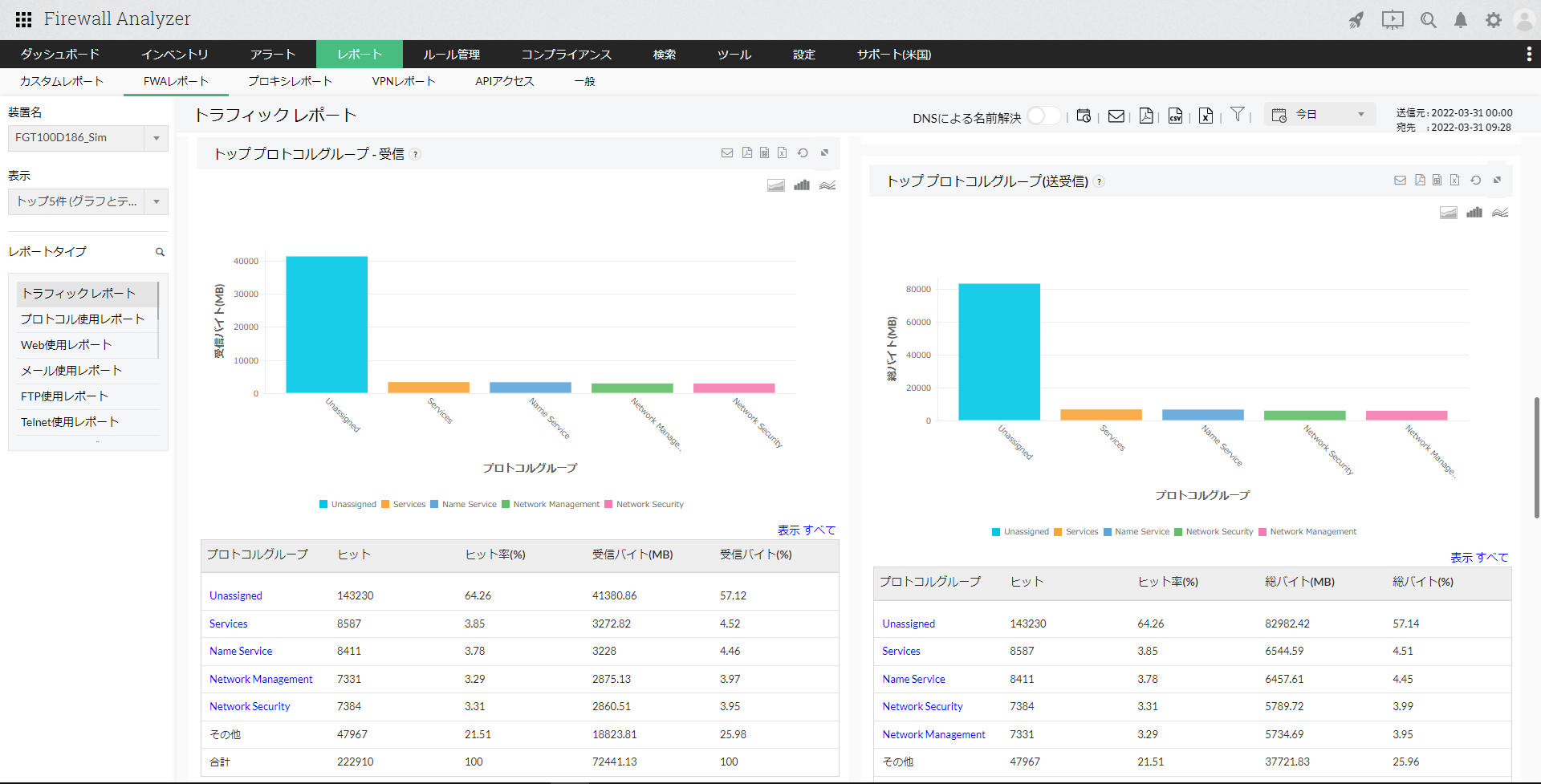Click the filter funnel icon in report toolbar
The width and height of the screenshot is (1541, 784).
(x=1237, y=115)
